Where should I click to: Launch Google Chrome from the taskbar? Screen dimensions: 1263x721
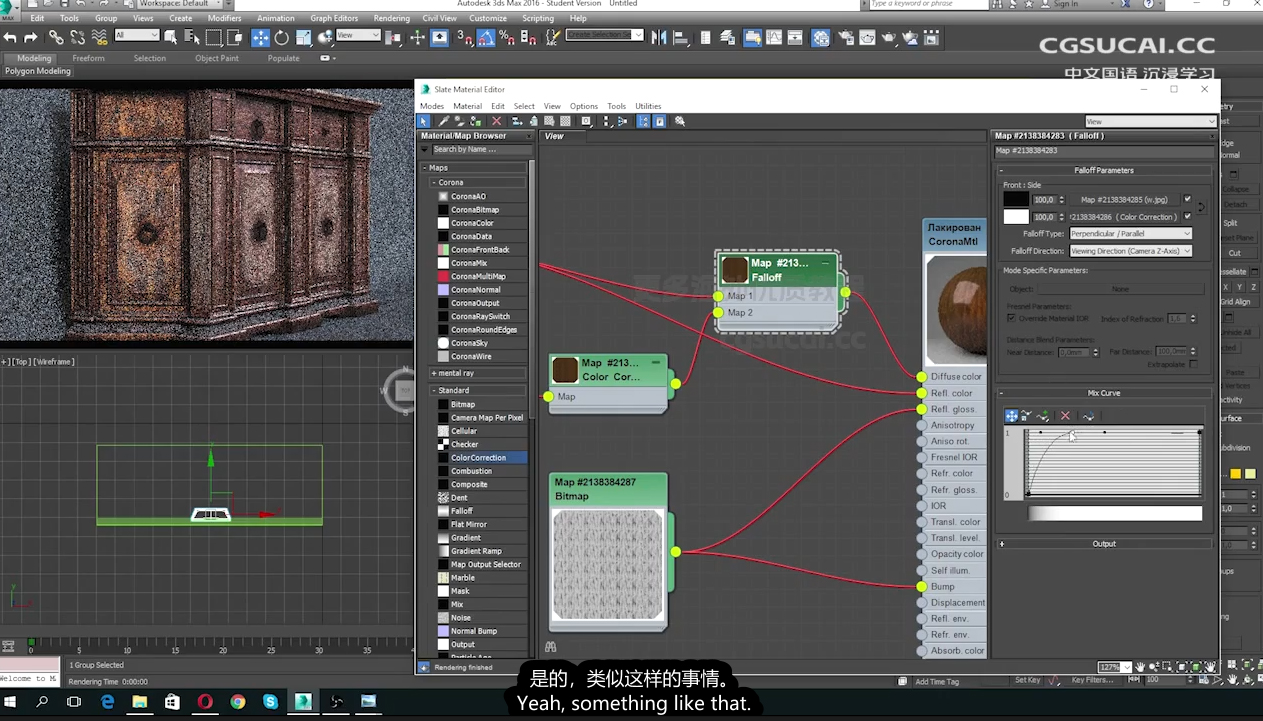coord(237,702)
